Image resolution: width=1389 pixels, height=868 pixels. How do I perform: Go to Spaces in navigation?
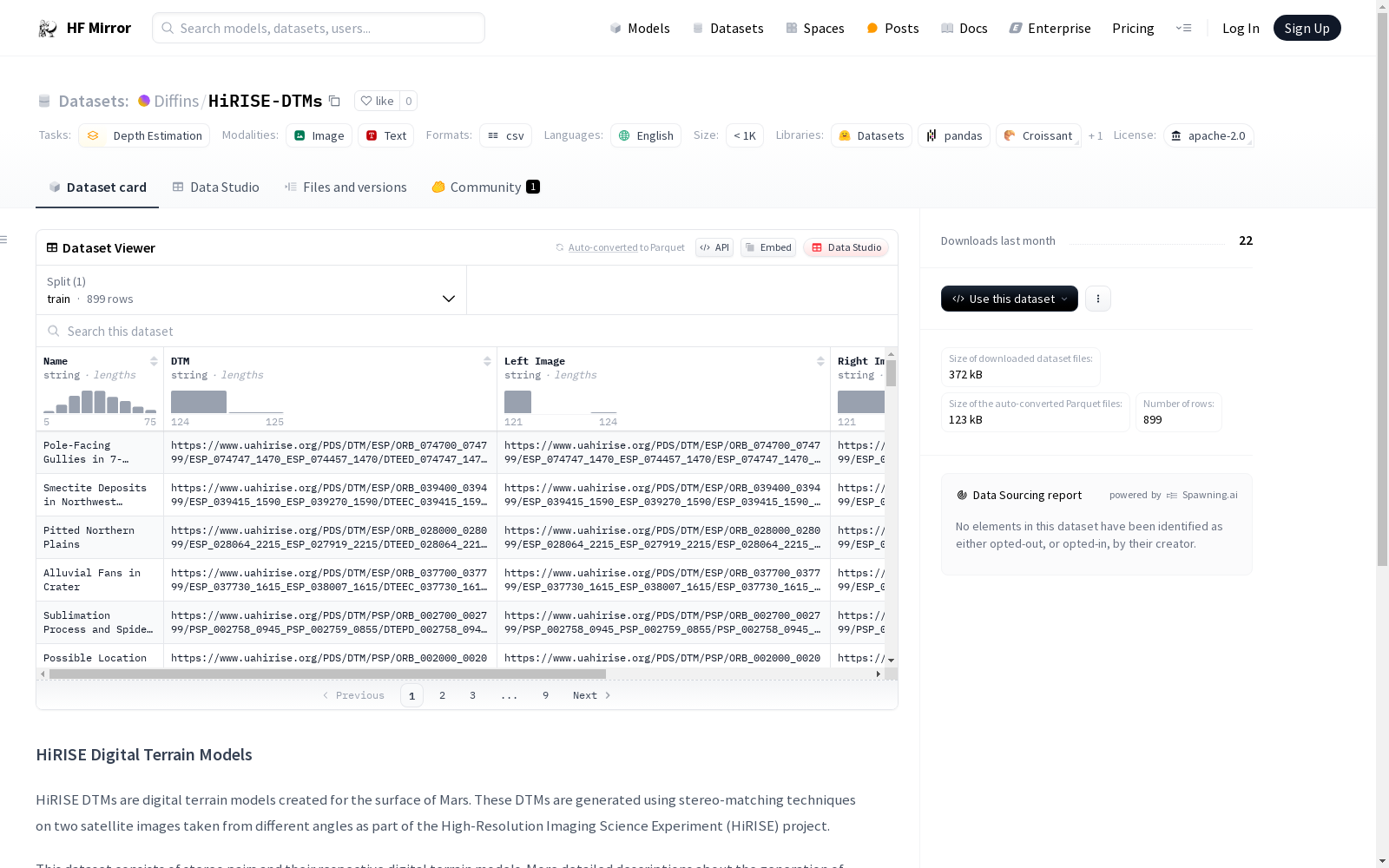pyautogui.click(x=814, y=28)
